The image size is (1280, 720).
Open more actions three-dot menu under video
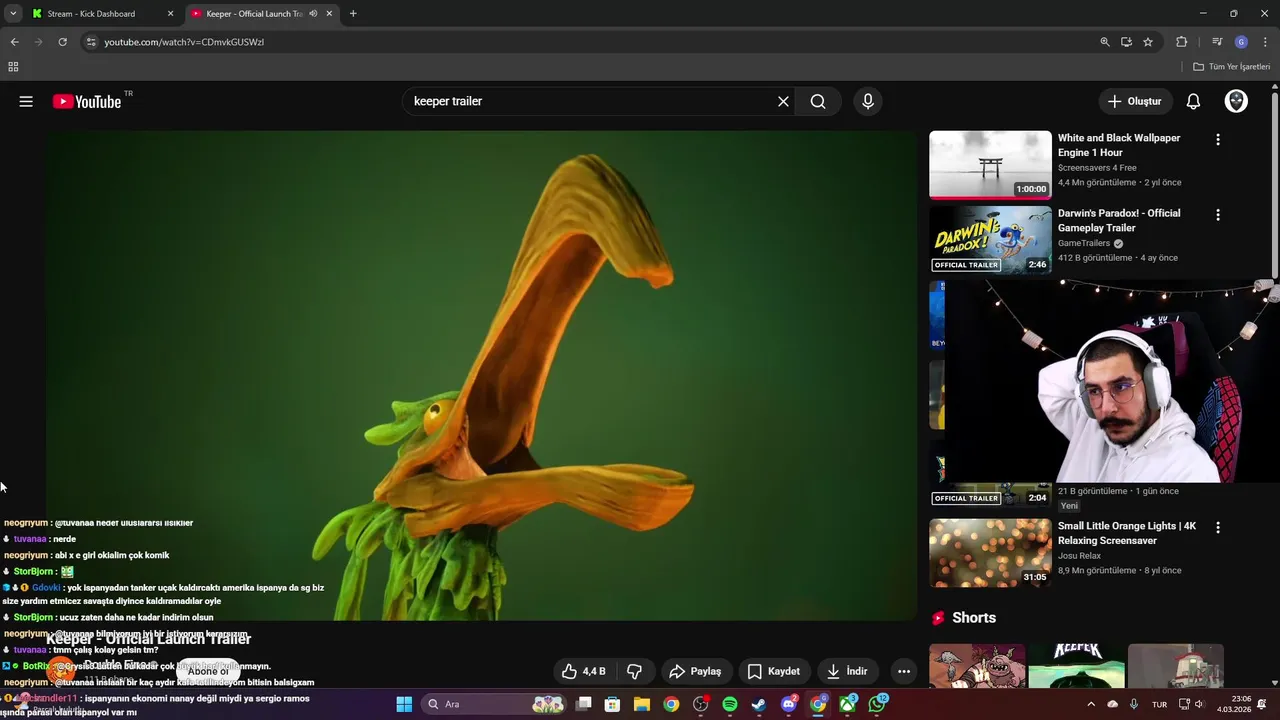pyautogui.click(x=904, y=671)
